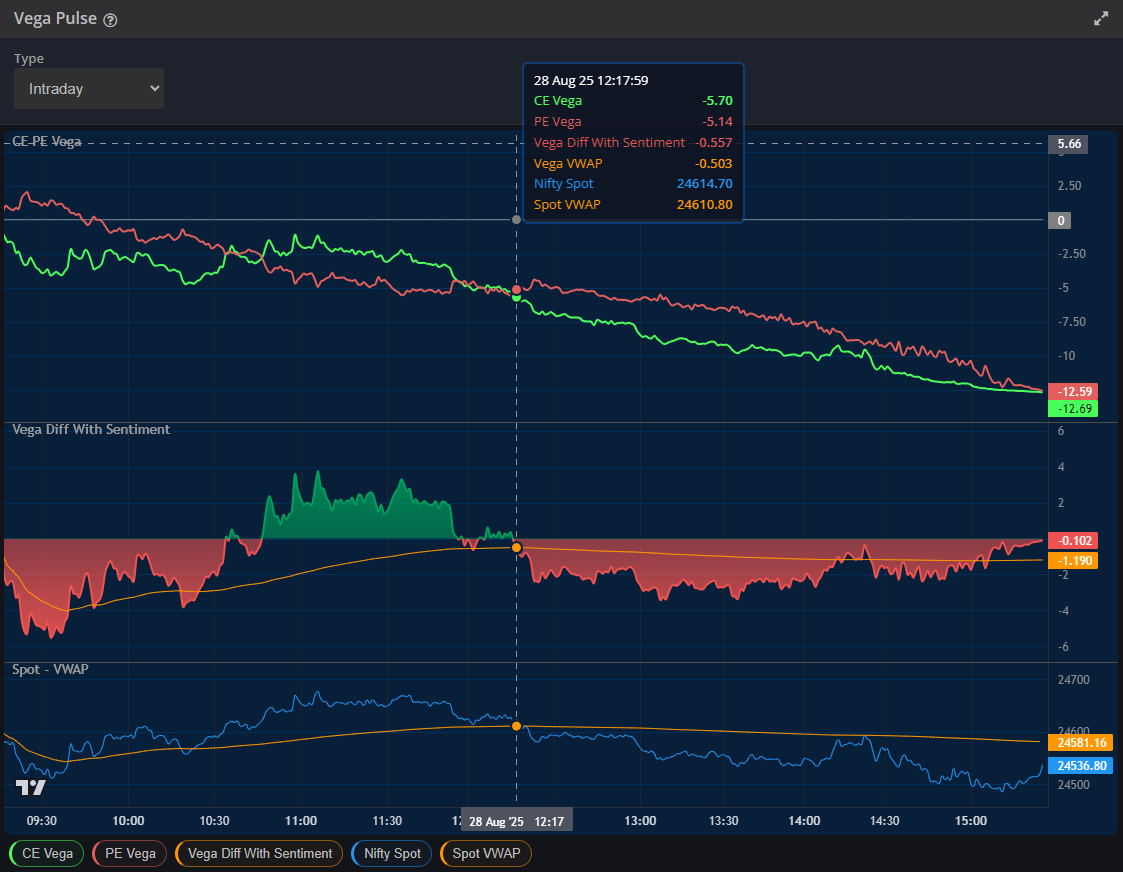This screenshot has width=1123, height=872.
Task: Toggle the PE Vega series visibility
Action: tap(129, 854)
